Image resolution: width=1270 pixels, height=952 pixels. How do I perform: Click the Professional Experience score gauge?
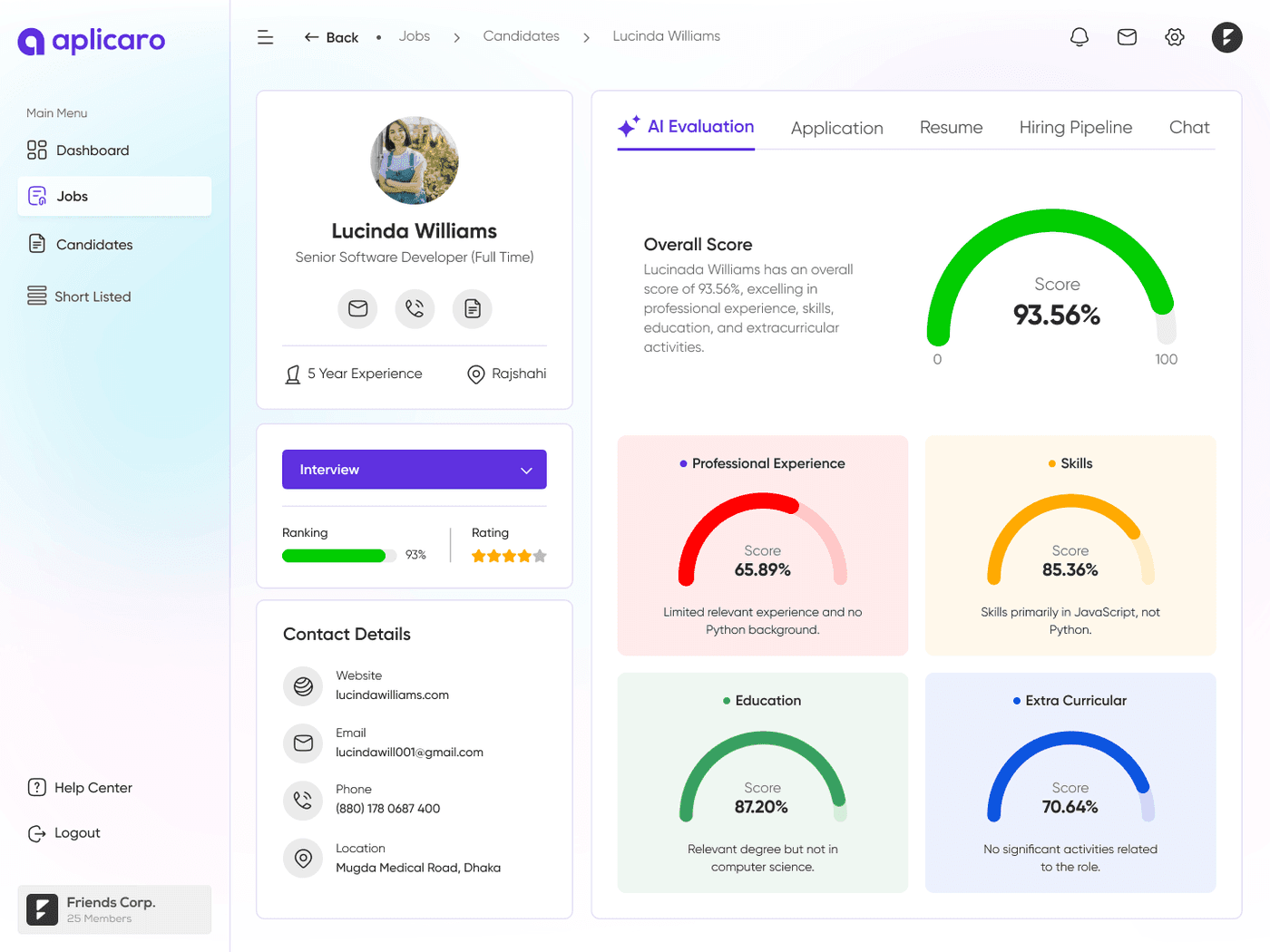(763, 539)
